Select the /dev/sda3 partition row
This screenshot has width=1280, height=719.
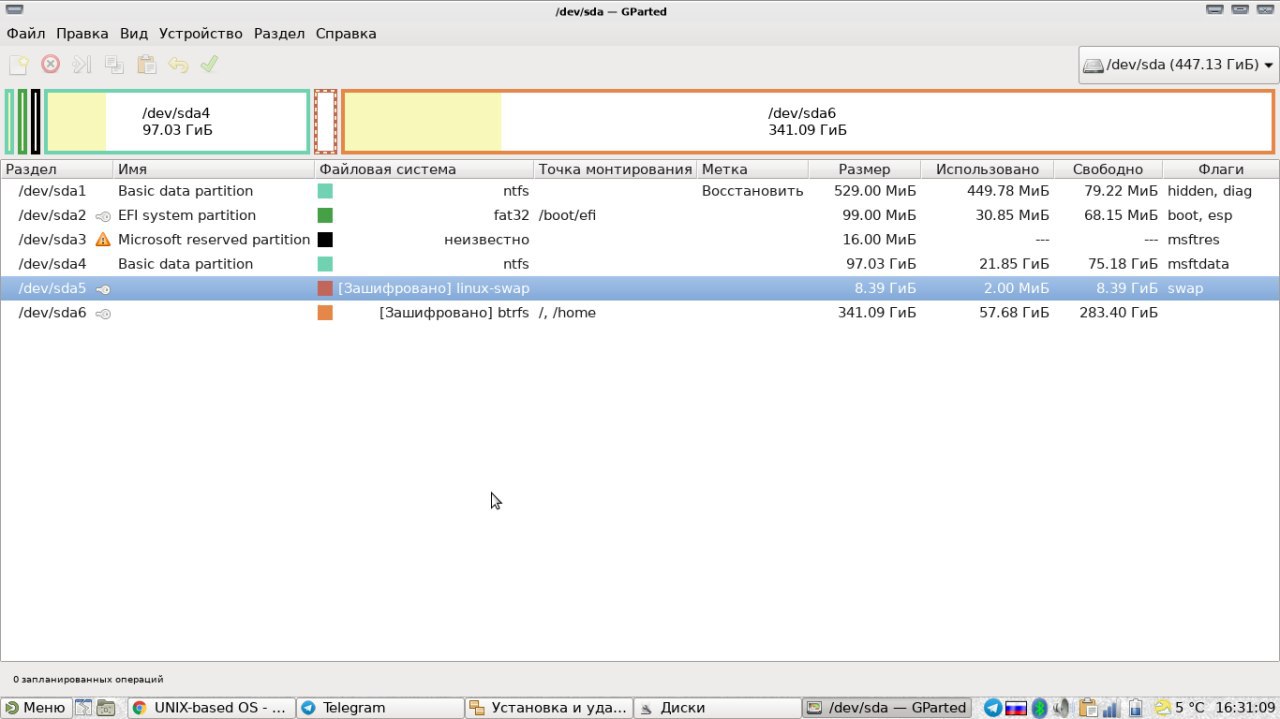640,240
